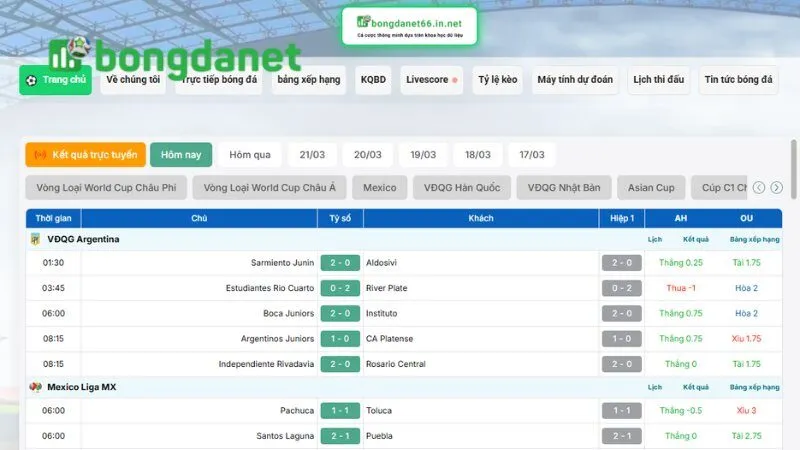Filter by Mexico league
This screenshot has width=800, height=450.
(380, 188)
